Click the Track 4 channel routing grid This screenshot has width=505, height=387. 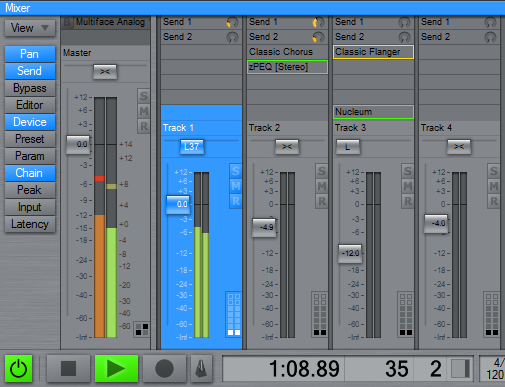pos(492,314)
